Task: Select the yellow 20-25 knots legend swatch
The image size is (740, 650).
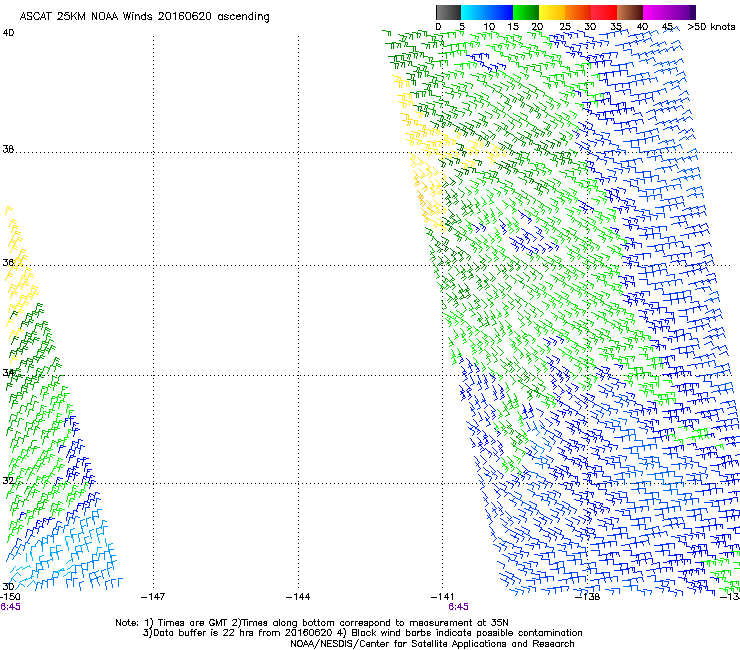Action: click(x=552, y=12)
